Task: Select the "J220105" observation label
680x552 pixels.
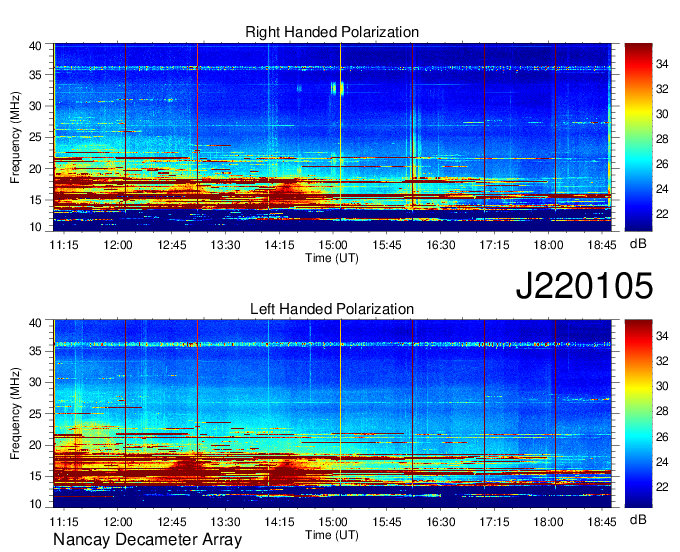Action: [584, 285]
